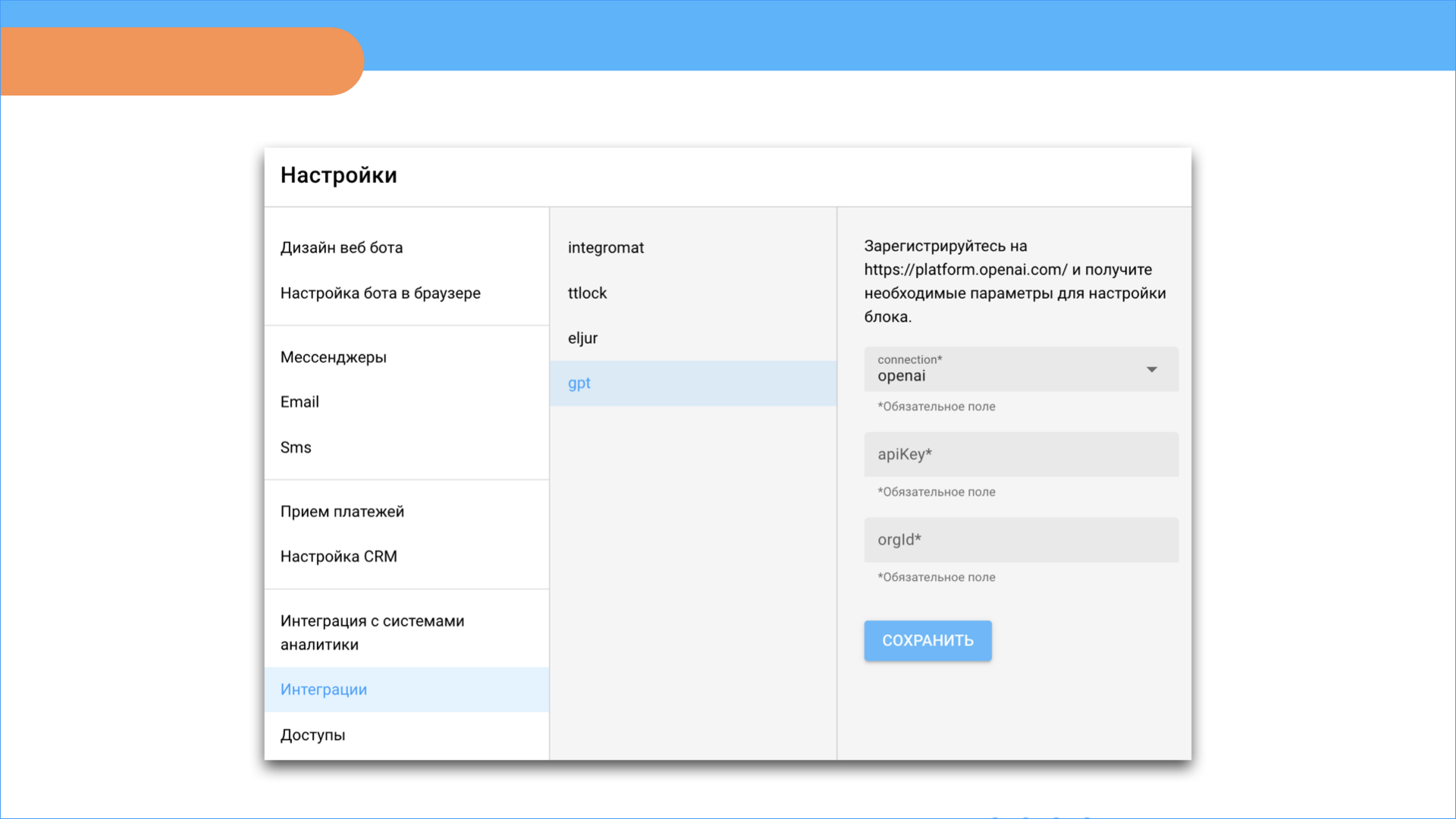
Task: Choose the ttlock integration
Action: click(x=693, y=293)
